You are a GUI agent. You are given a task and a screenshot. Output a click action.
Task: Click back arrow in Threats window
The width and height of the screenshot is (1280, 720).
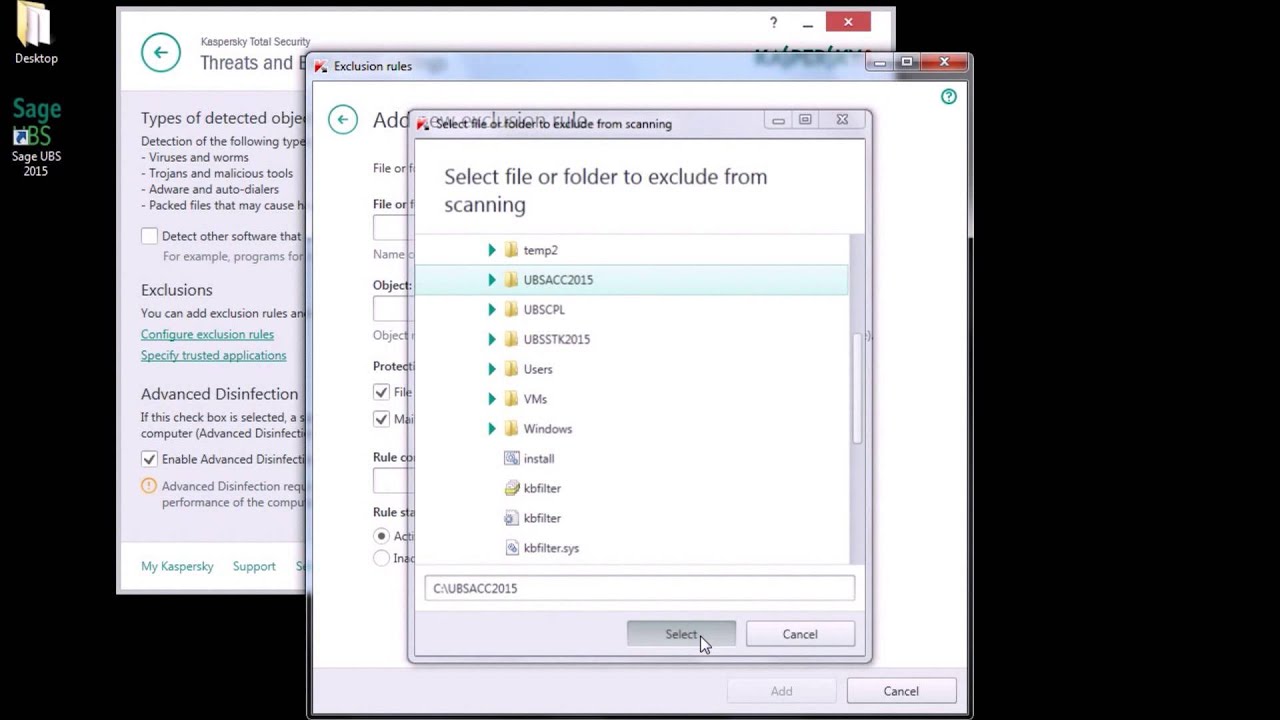click(x=161, y=52)
